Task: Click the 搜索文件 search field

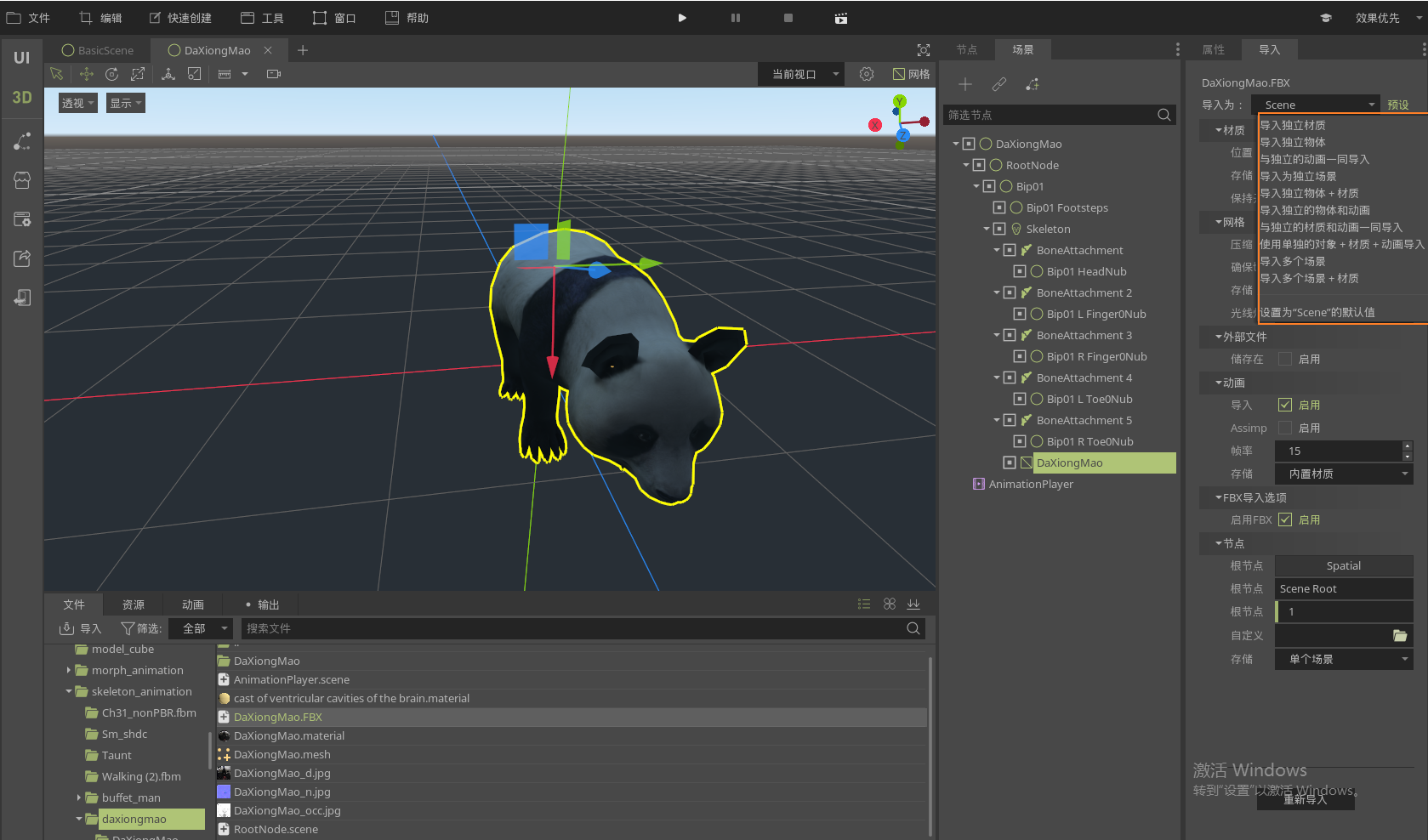Action: click(583, 628)
